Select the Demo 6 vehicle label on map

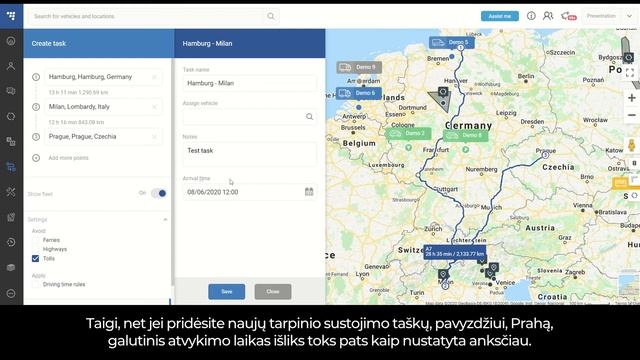tap(359, 93)
